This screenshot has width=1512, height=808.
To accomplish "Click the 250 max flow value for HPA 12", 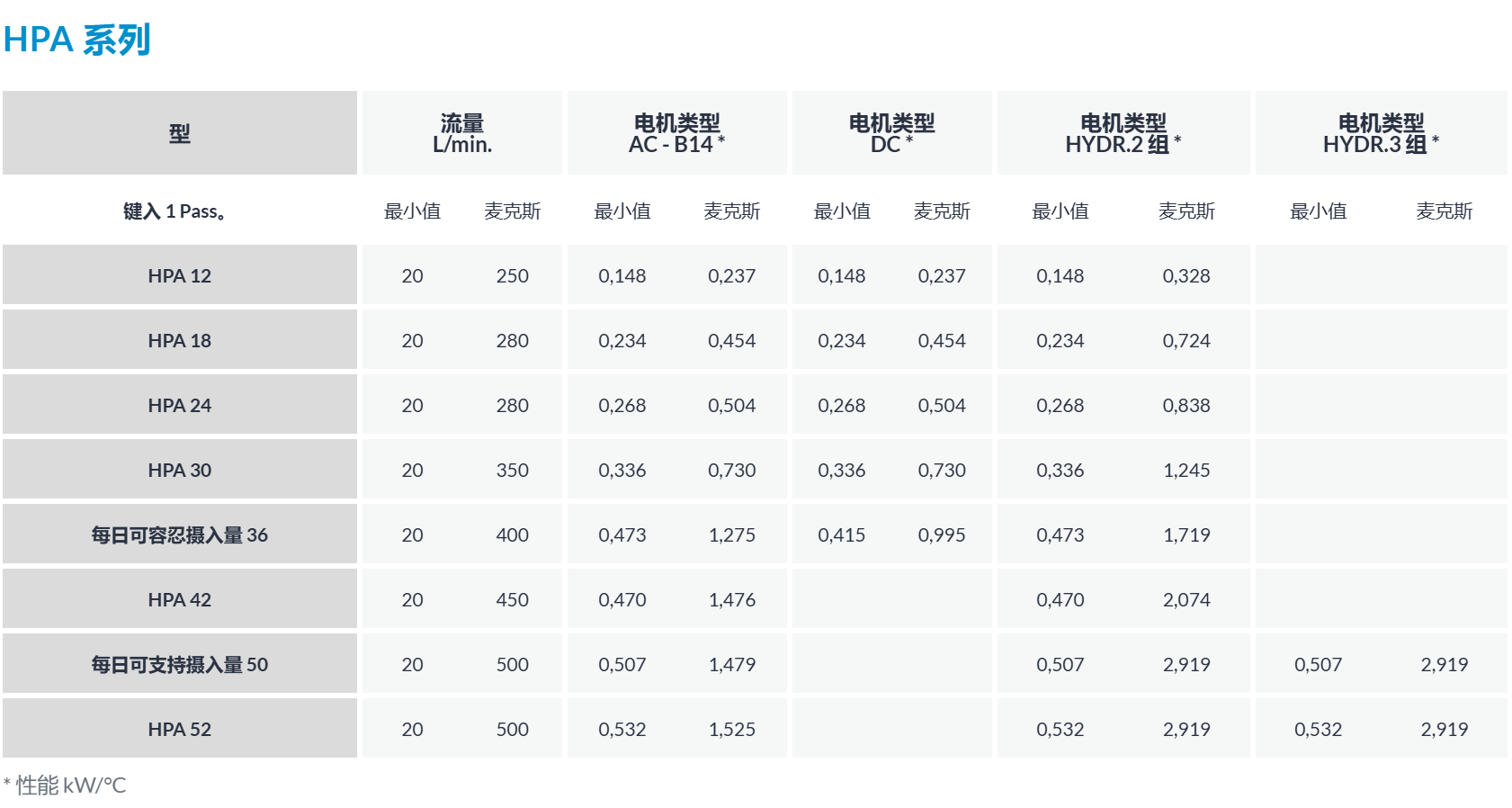I will tap(513, 275).
